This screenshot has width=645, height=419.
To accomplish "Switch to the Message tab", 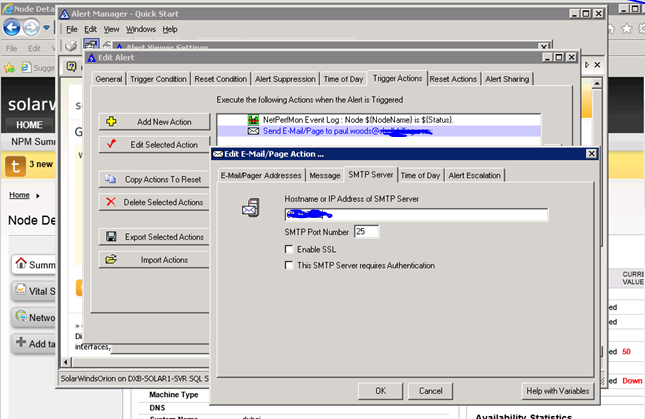I will 325,176.
